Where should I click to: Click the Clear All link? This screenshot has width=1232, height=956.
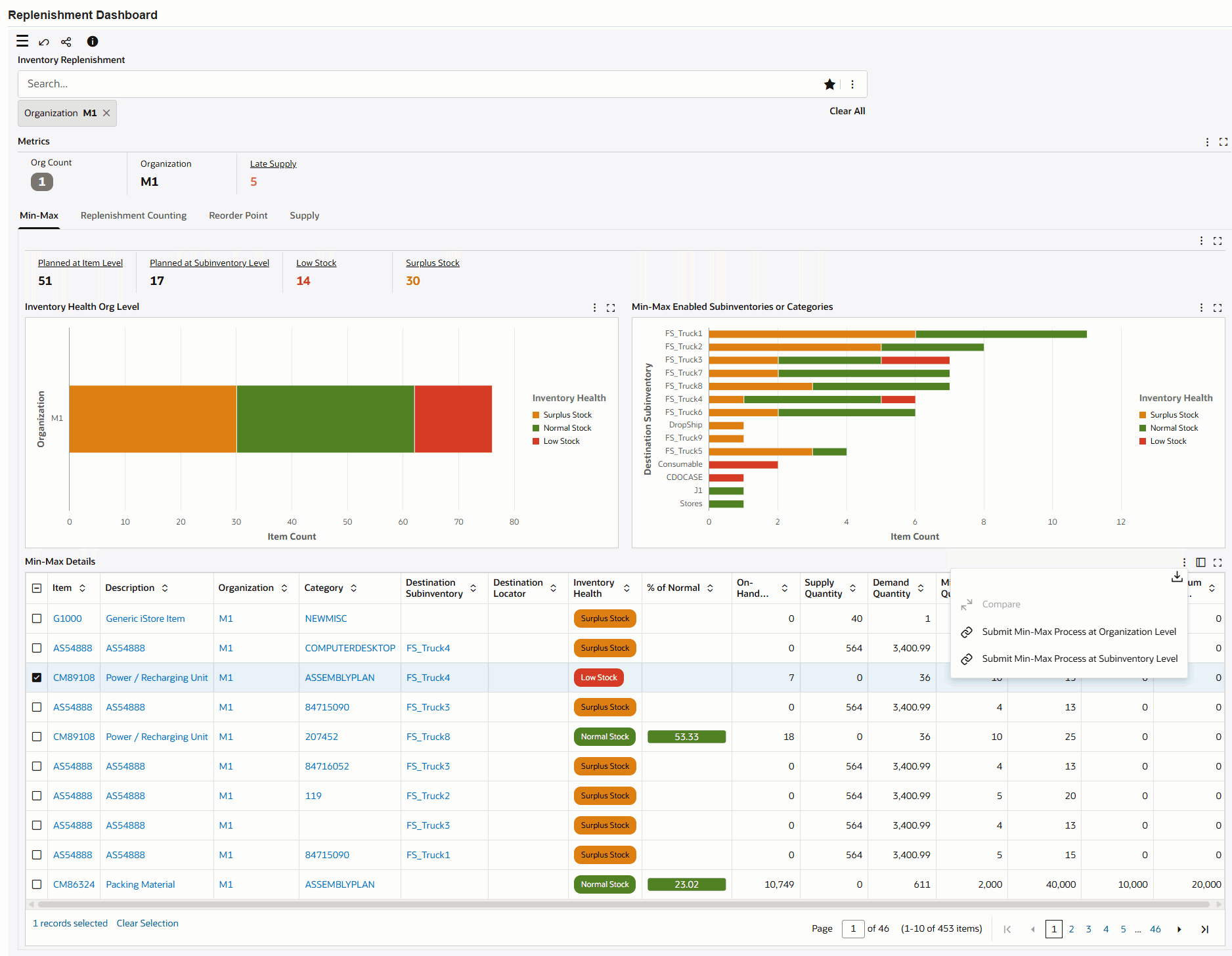click(x=847, y=111)
